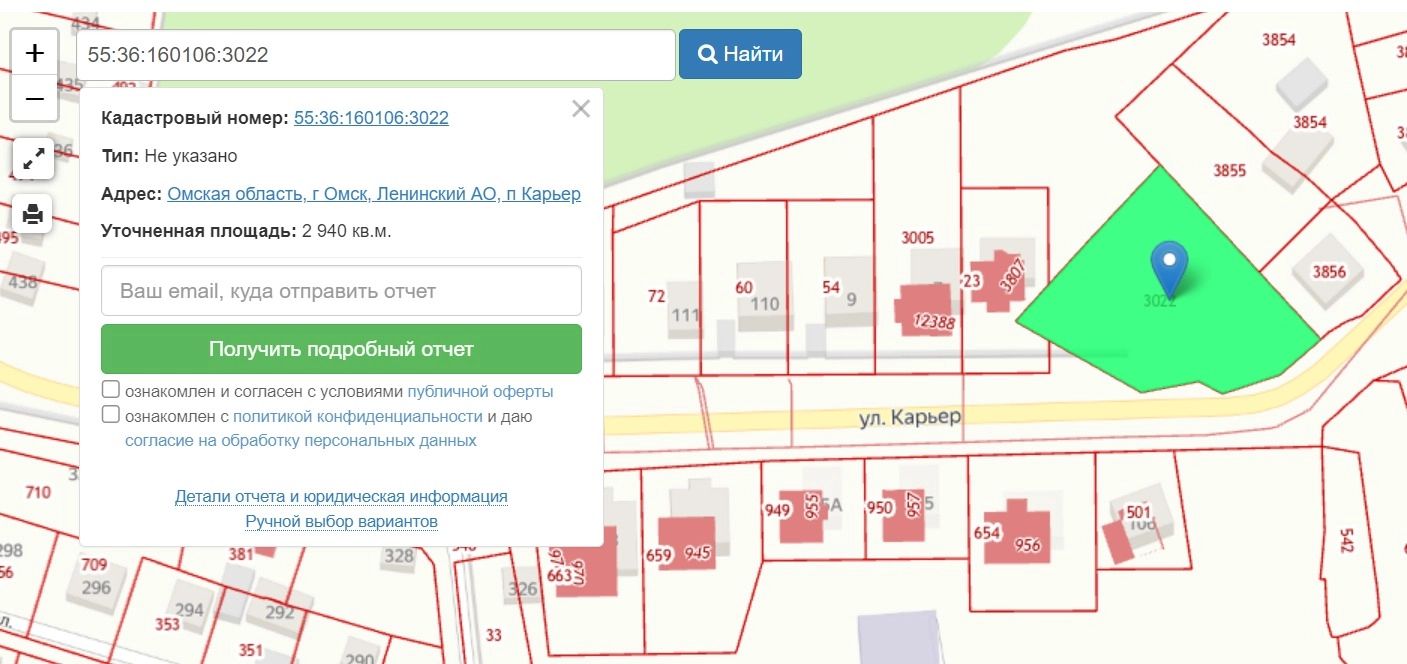
Task: Open политикой конфиденциальности link
Action: (x=357, y=416)
